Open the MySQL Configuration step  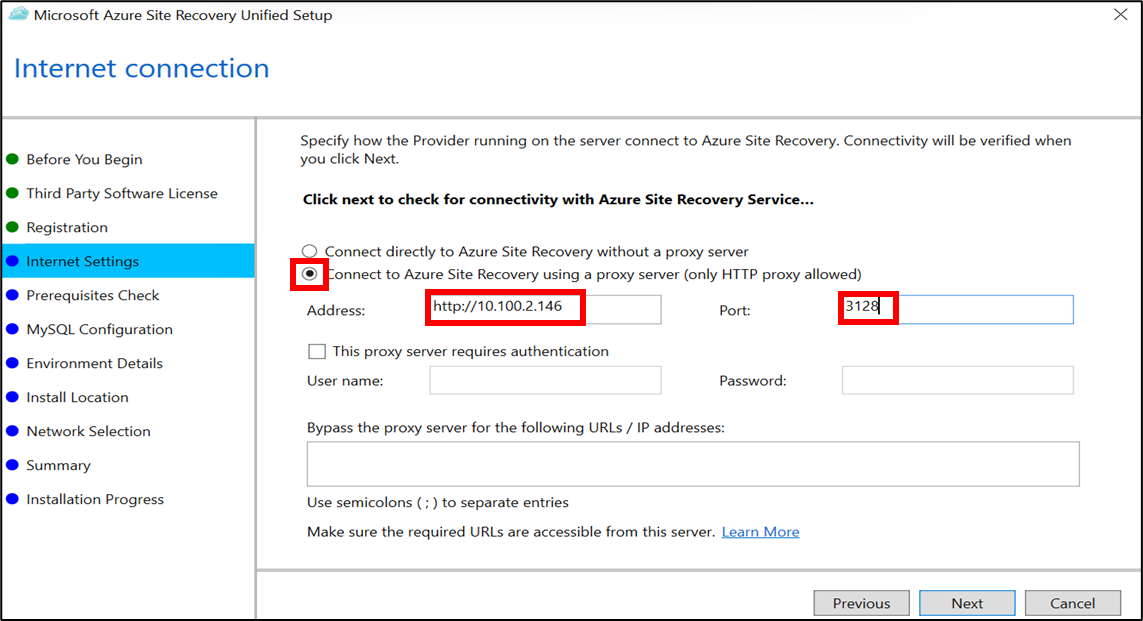click(x=99, y=329)
